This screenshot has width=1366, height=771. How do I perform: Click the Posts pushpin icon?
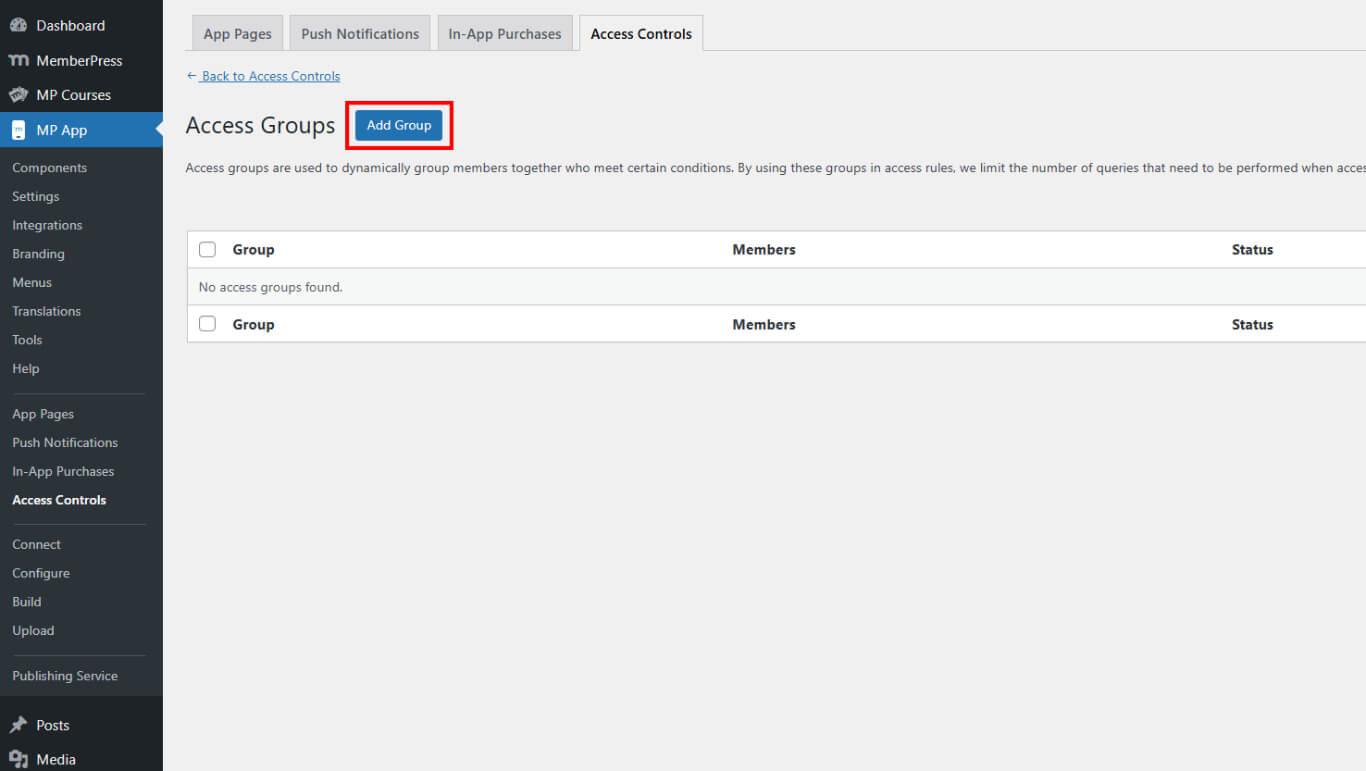tap(18, 725)
